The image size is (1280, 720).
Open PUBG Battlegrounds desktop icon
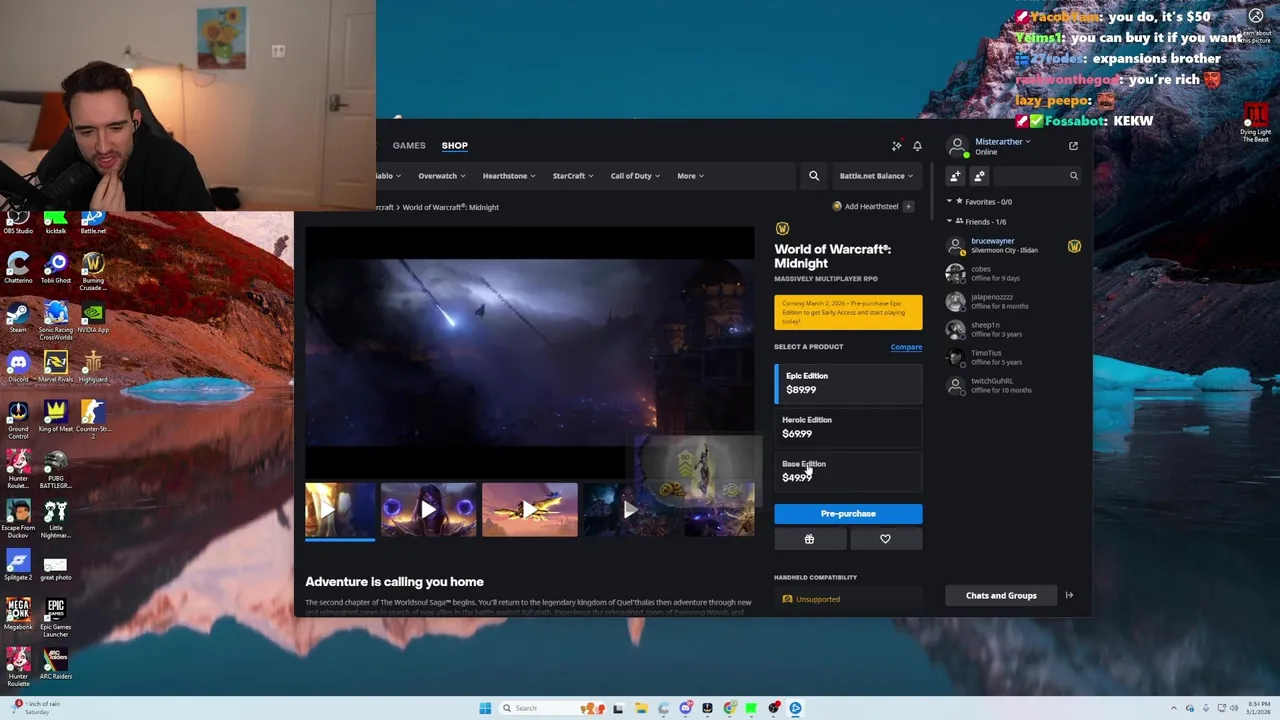pos(56,470)
